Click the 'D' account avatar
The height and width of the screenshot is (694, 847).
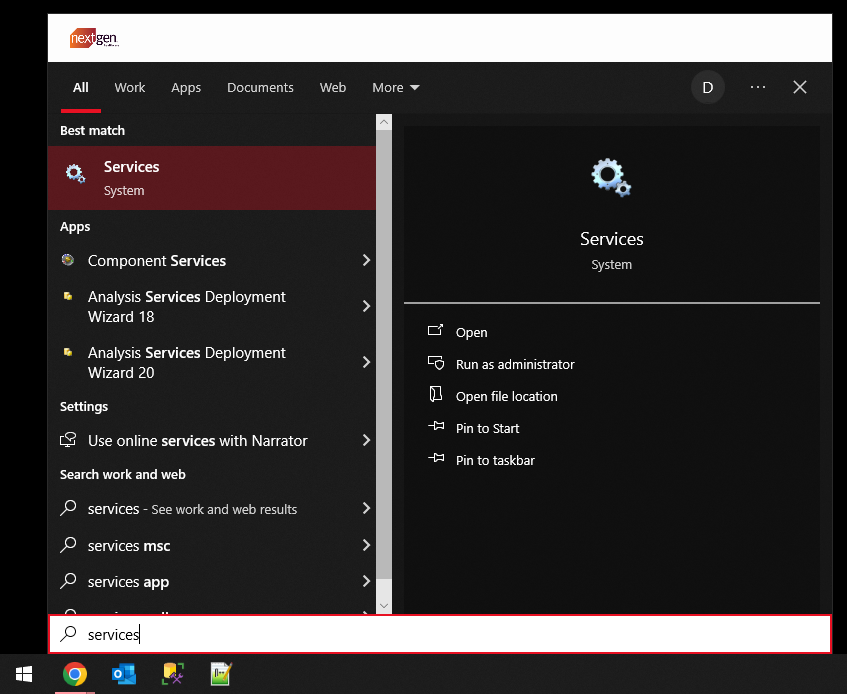708,87
